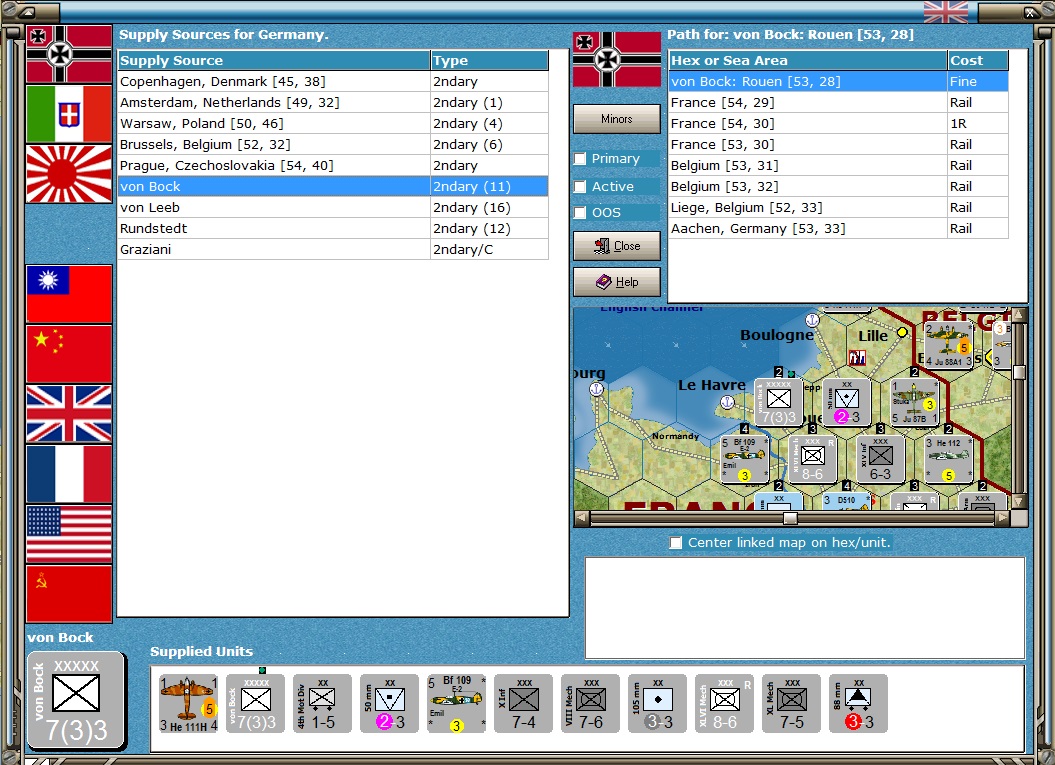The image size is (1055, 765).
Task: Check the OOS checkbox
Action: tap(581, 213)
